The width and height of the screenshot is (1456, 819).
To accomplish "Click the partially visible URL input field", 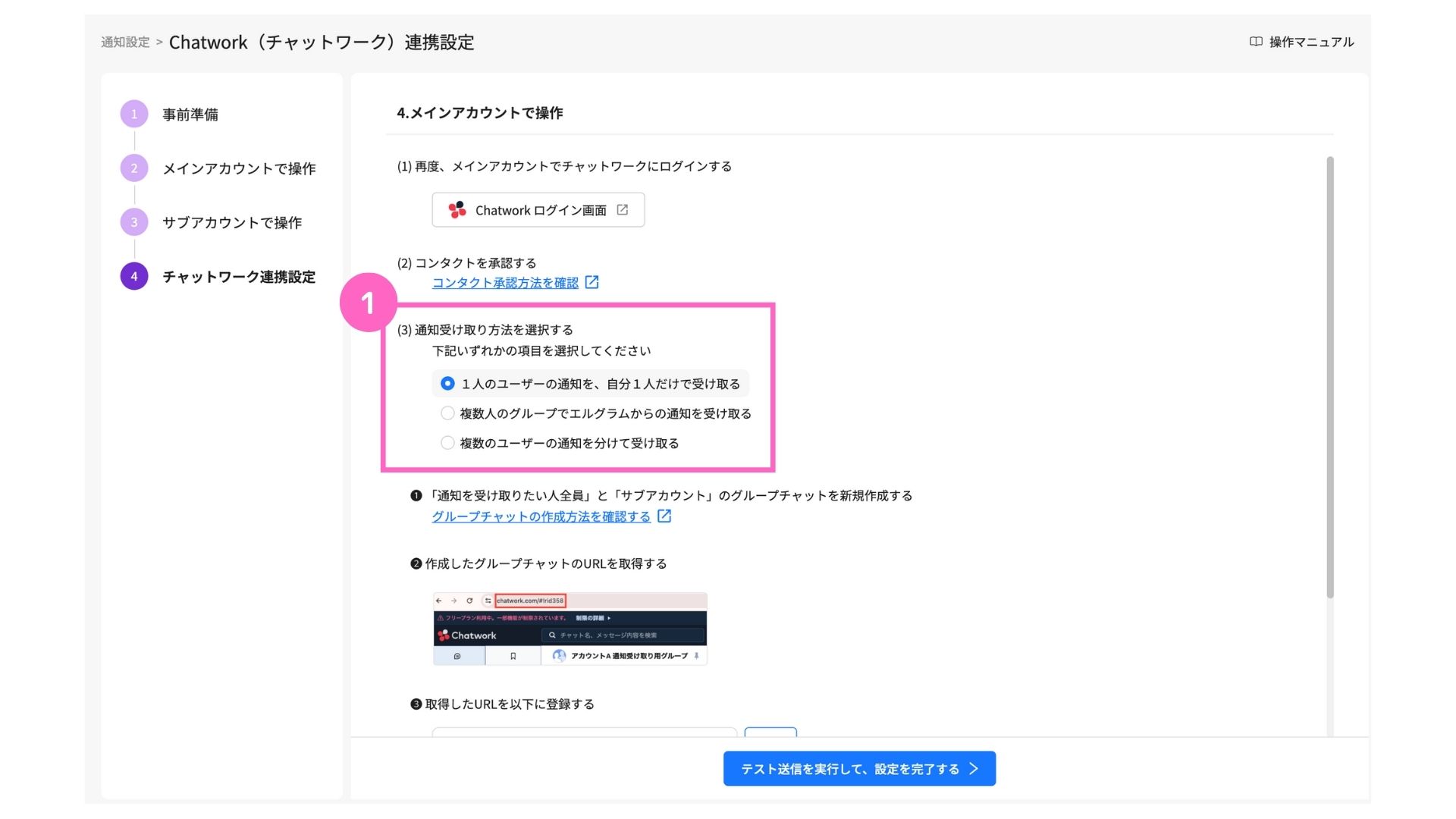I will coord(584,732).
